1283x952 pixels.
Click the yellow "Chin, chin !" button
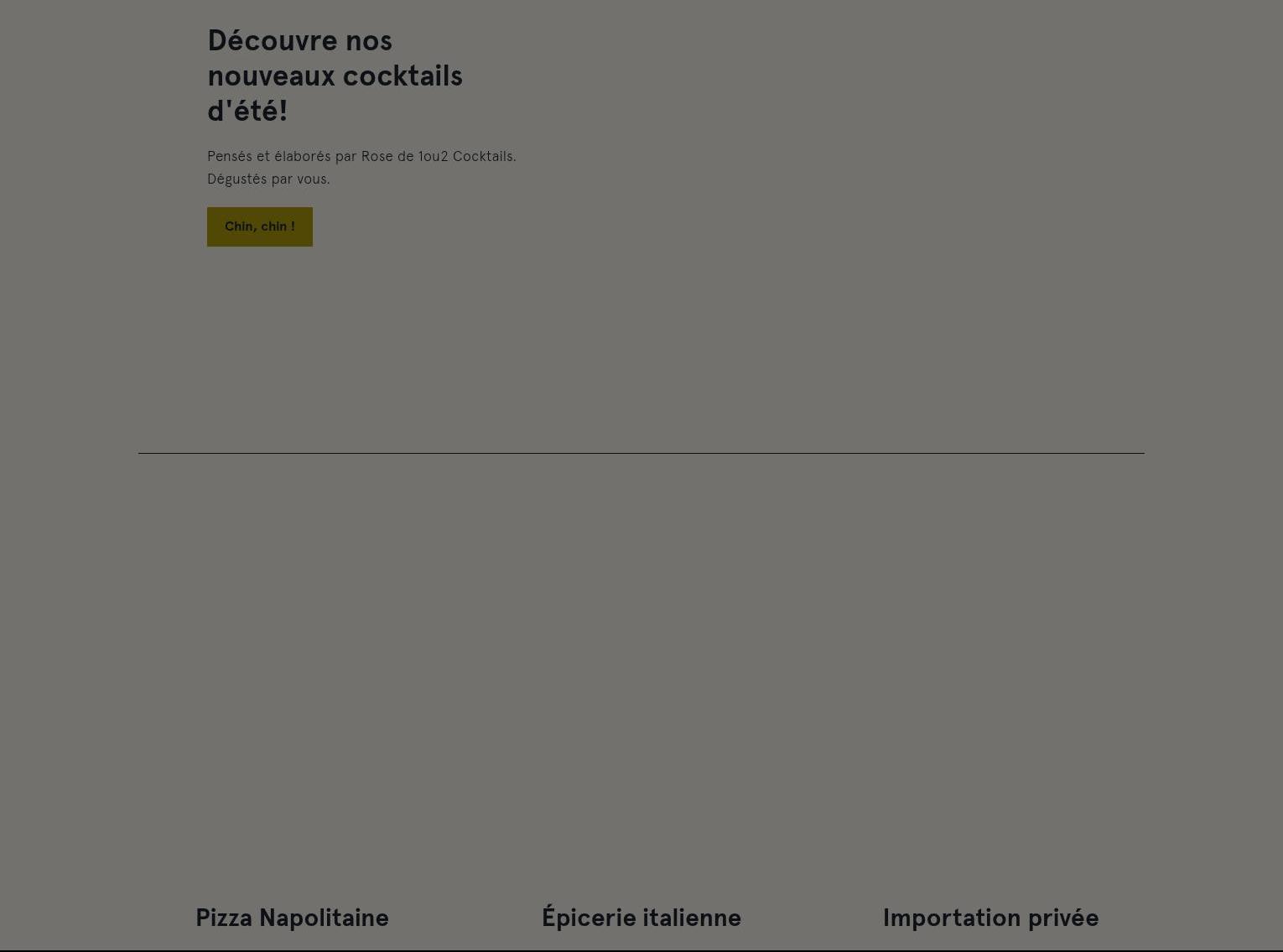[260, 226]
